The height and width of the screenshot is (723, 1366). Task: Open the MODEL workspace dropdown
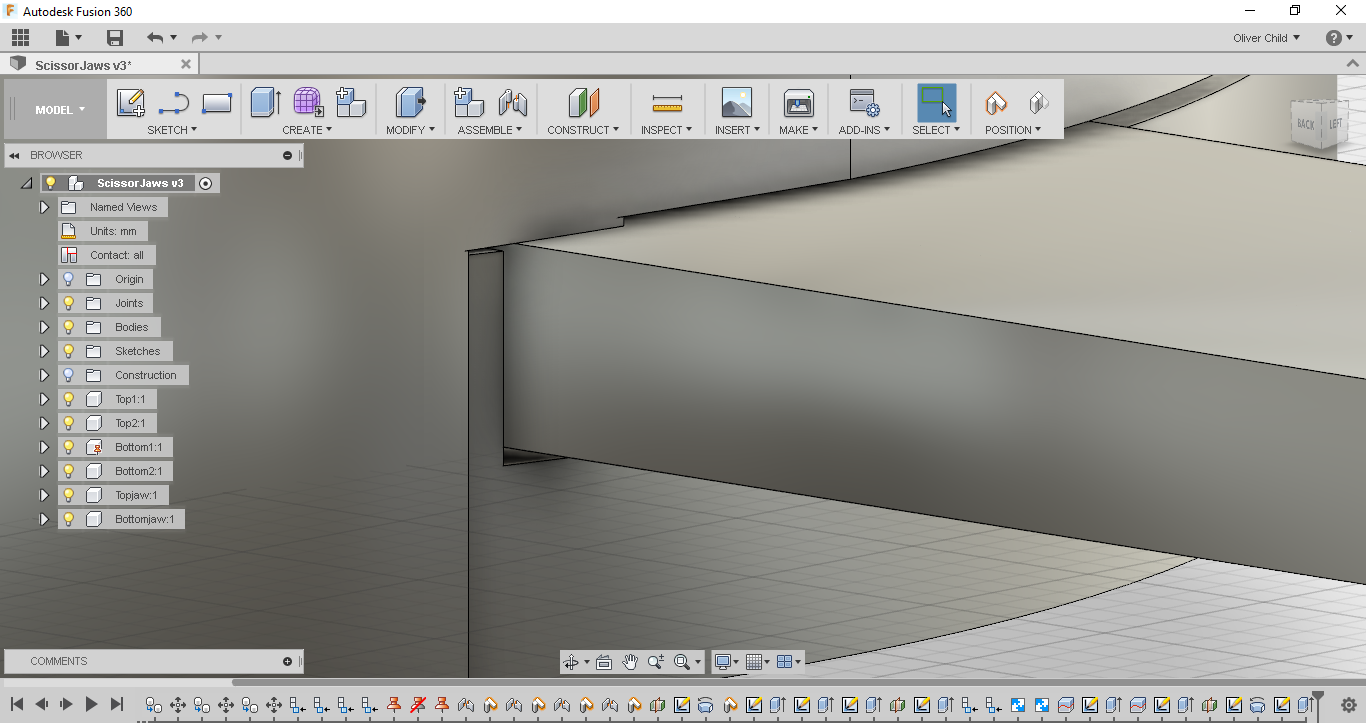[x=60, y=110]
